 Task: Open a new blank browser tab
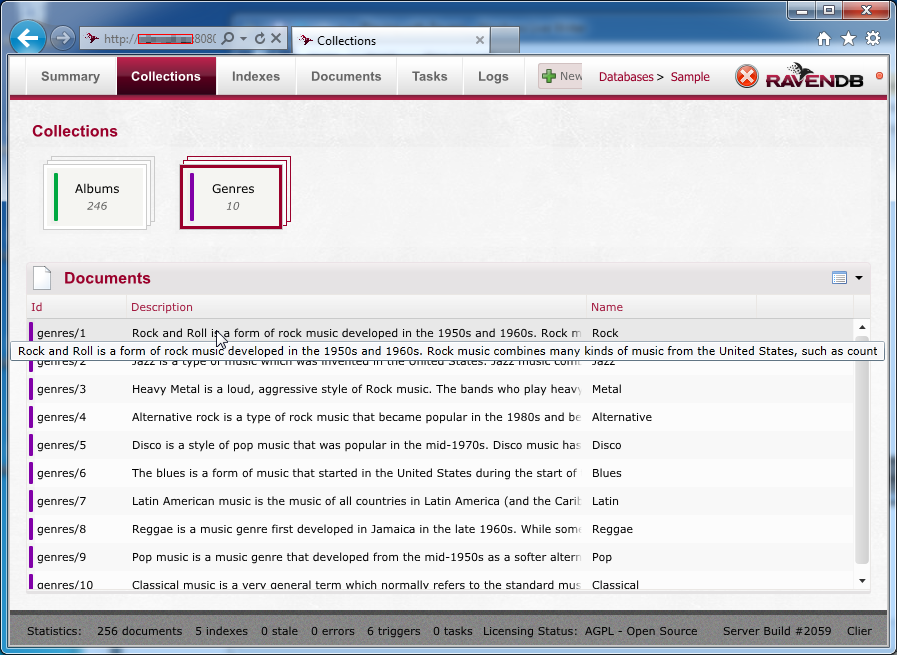point(505,40)
